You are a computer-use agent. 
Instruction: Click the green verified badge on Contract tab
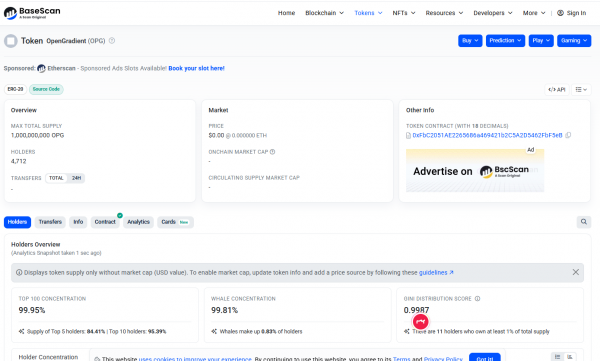[x=120, y=216]
